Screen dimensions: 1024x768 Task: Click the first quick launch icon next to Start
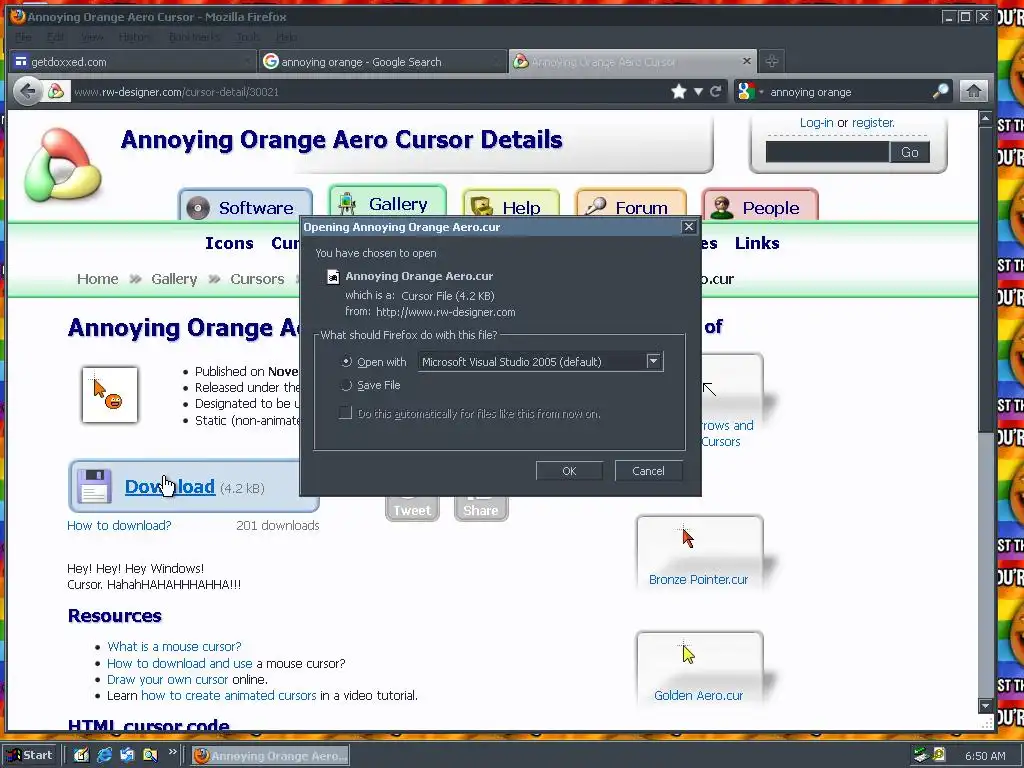click(81, 755)
